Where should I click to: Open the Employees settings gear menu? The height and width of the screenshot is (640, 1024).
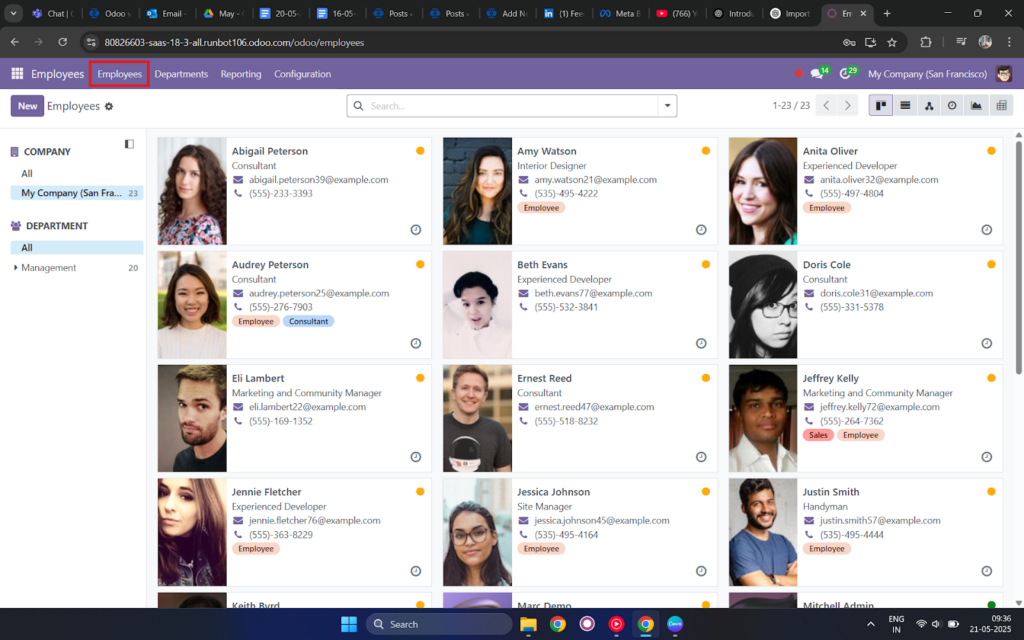click(x=109, y=106)
